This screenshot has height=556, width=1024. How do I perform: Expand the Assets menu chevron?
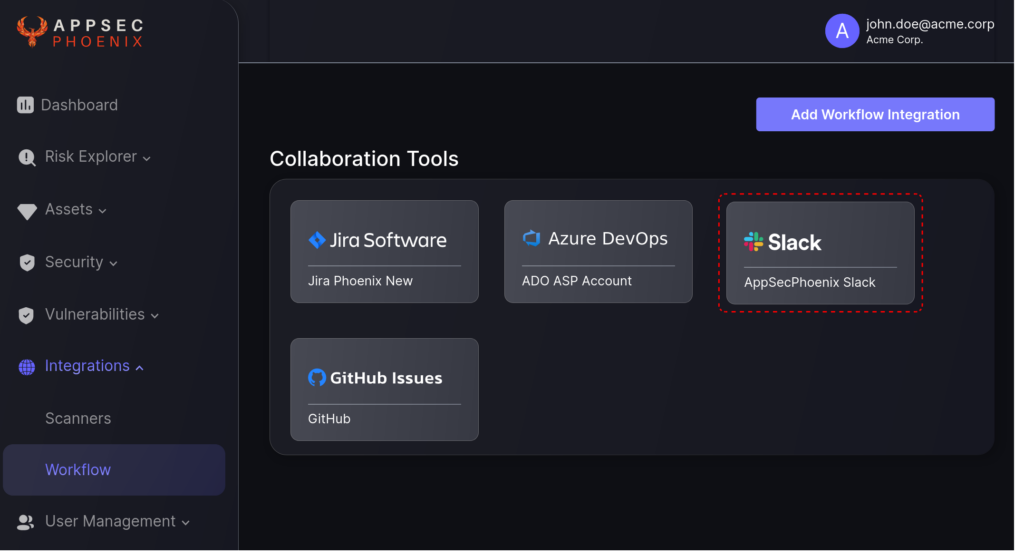[x=103, y=212]
